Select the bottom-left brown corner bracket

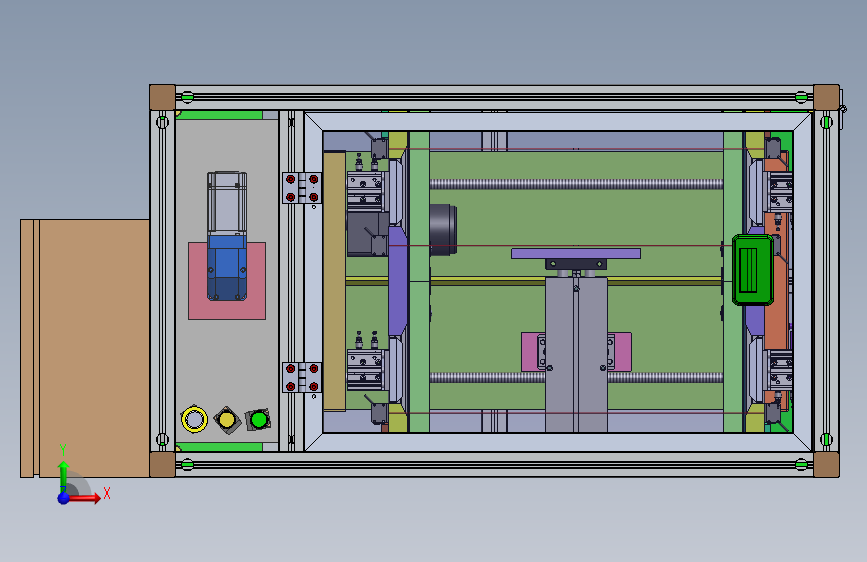pos(162,464)
